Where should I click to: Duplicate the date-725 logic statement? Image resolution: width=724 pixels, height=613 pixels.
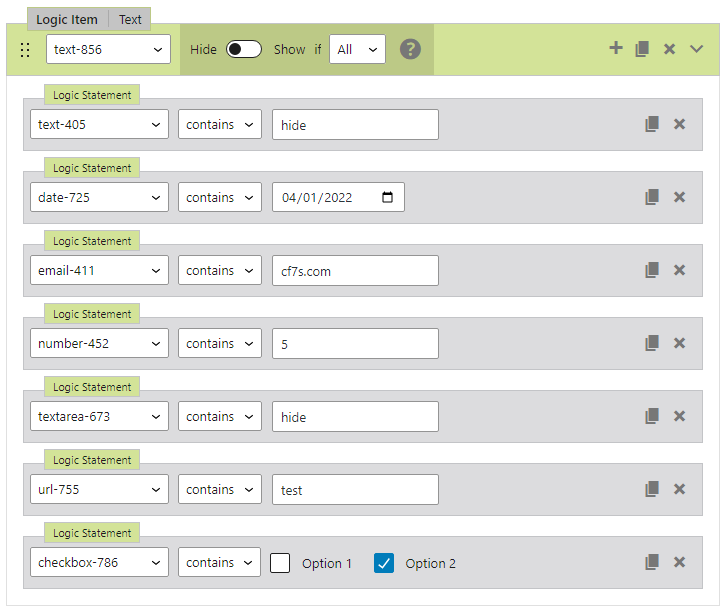(652, 197)
